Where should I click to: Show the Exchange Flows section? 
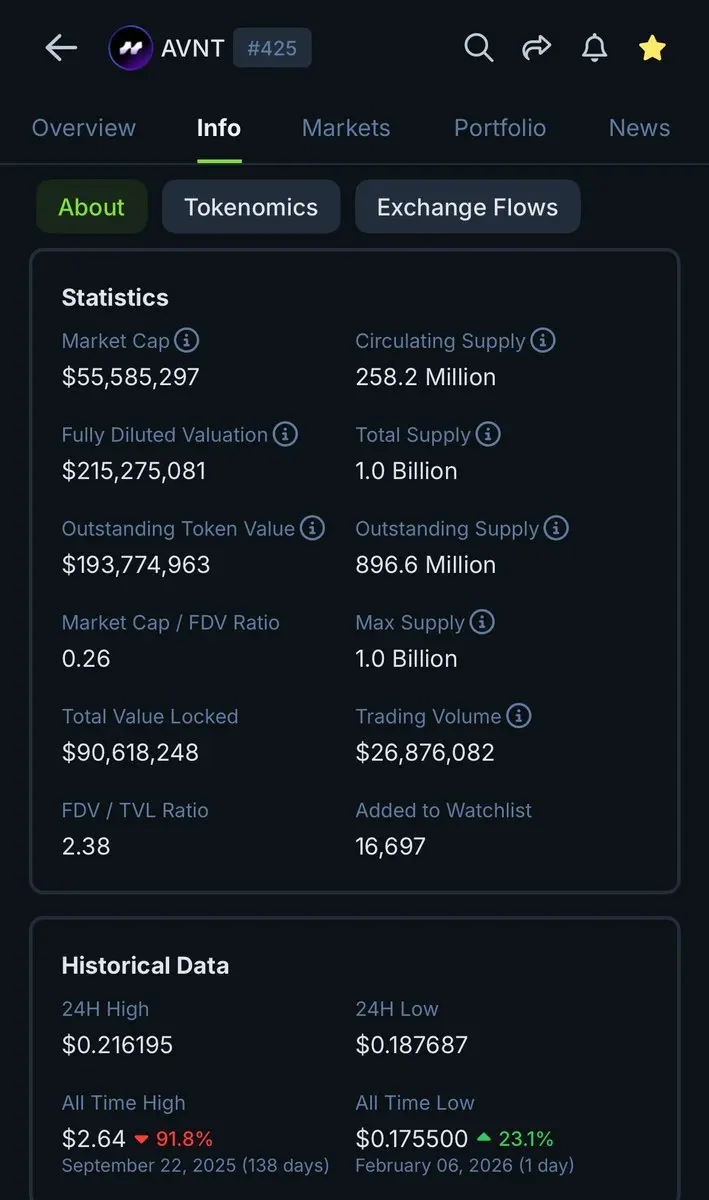(x=467, y=207)
